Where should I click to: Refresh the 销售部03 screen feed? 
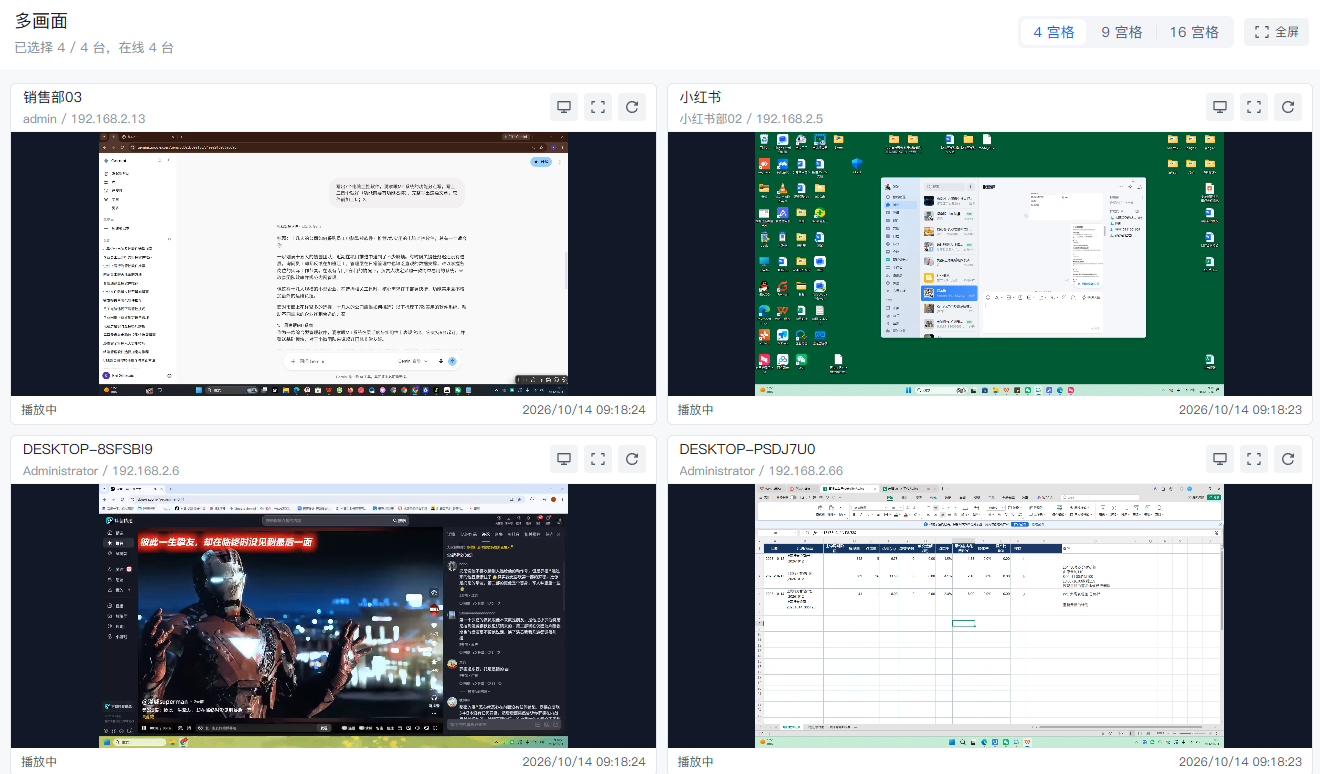click(x=632, y=107)
